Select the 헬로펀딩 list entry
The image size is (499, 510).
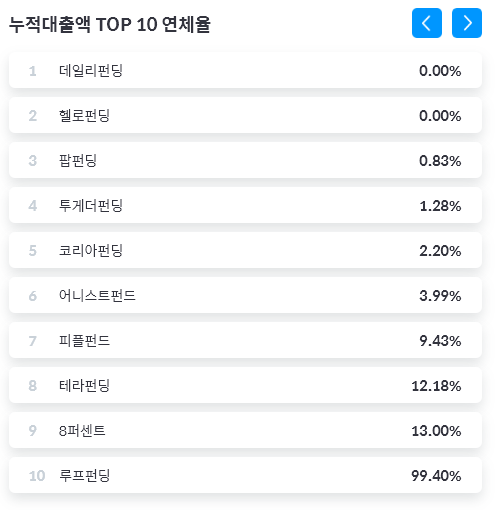[x=245, y=115]
